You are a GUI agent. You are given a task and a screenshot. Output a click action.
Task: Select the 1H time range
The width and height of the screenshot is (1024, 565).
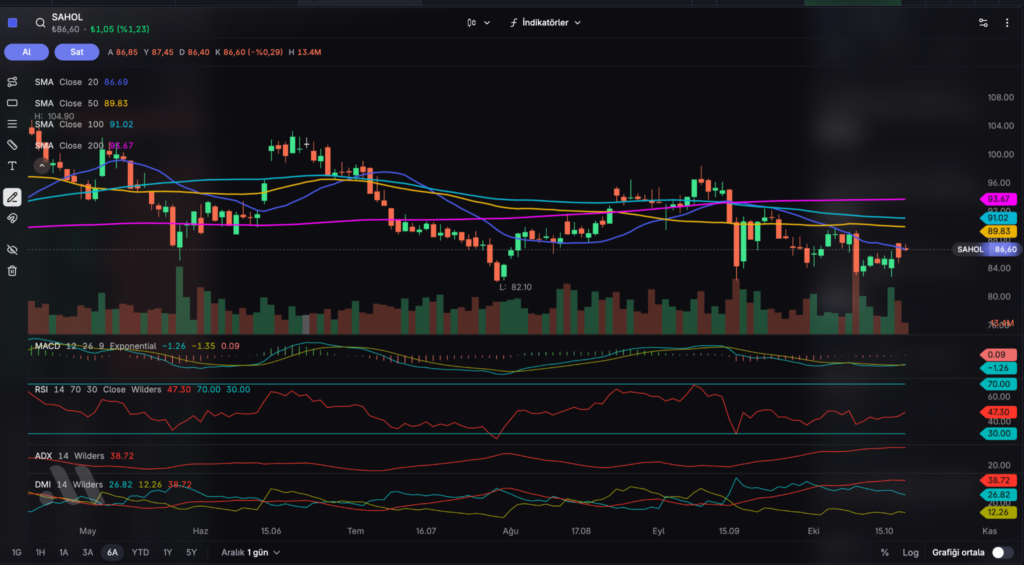pos(40,553)
